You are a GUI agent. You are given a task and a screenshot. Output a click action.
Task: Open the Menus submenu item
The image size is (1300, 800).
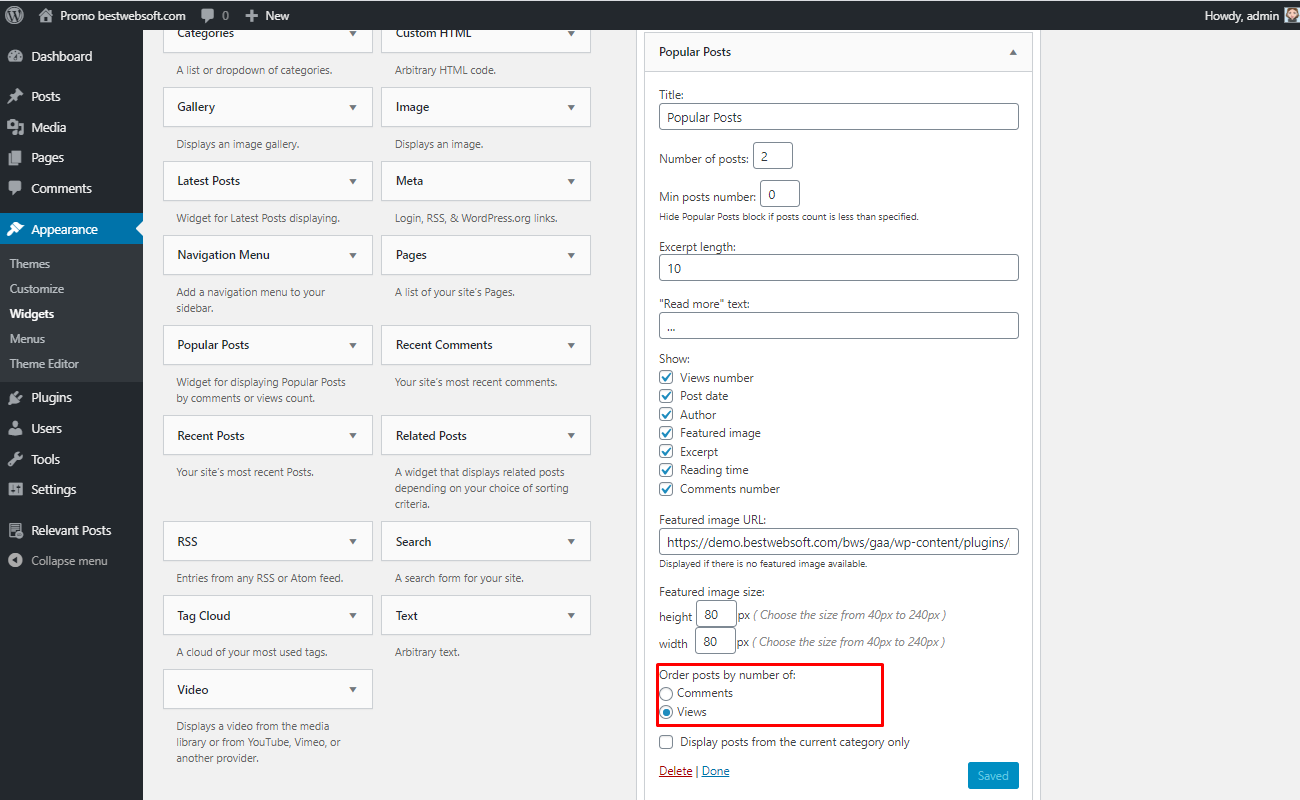[x=28, y=339]
